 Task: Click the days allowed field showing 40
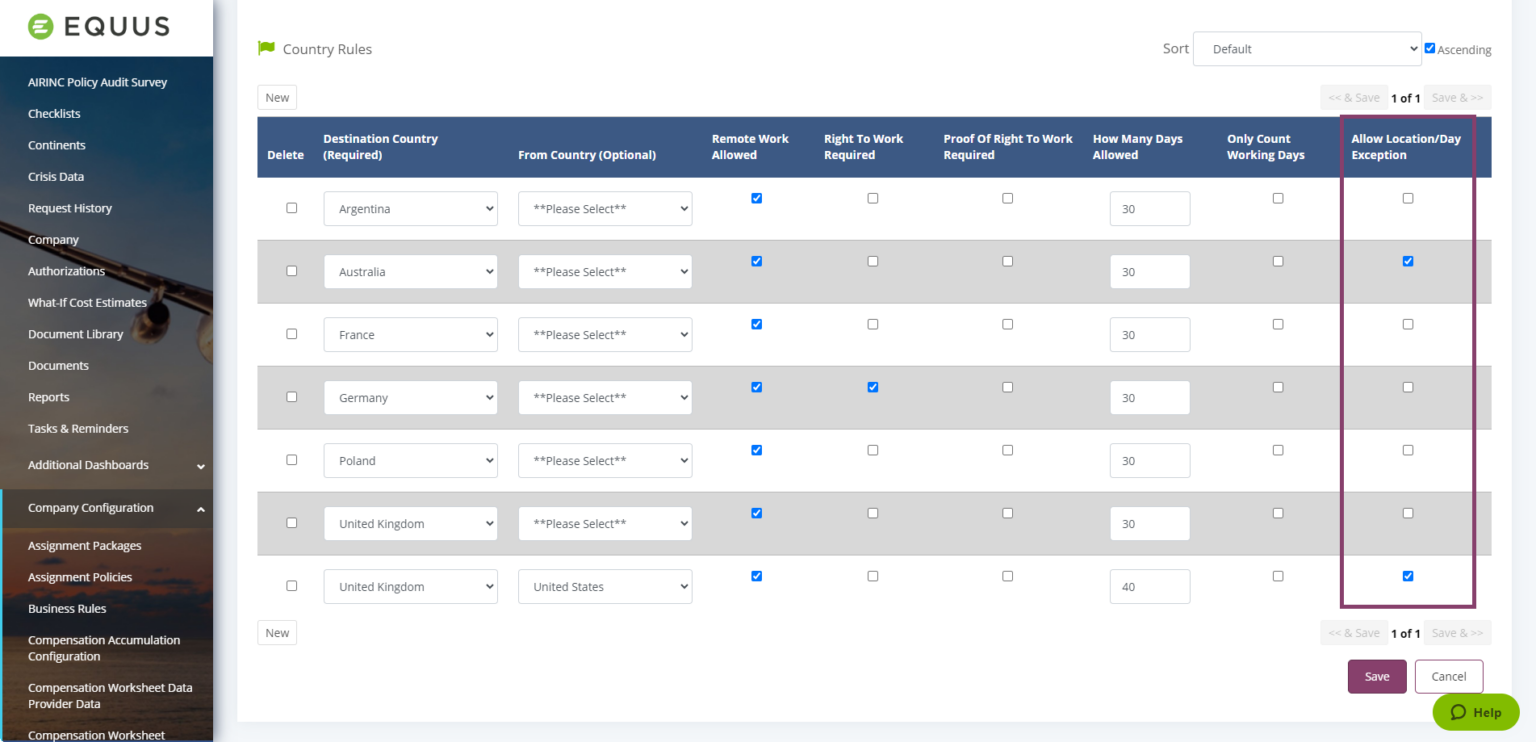click(x=1150, y=587)
